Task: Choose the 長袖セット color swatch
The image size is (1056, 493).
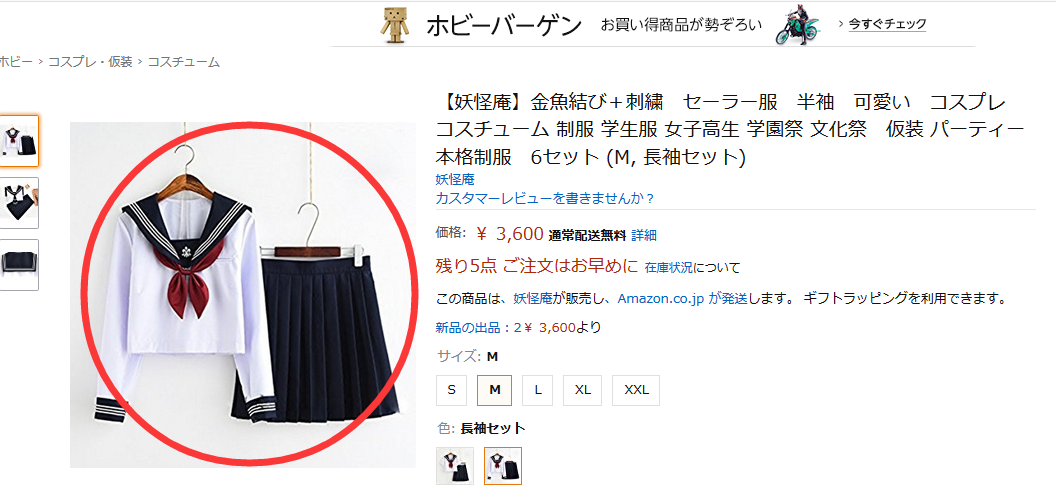Action: click(x=503, y=465)
